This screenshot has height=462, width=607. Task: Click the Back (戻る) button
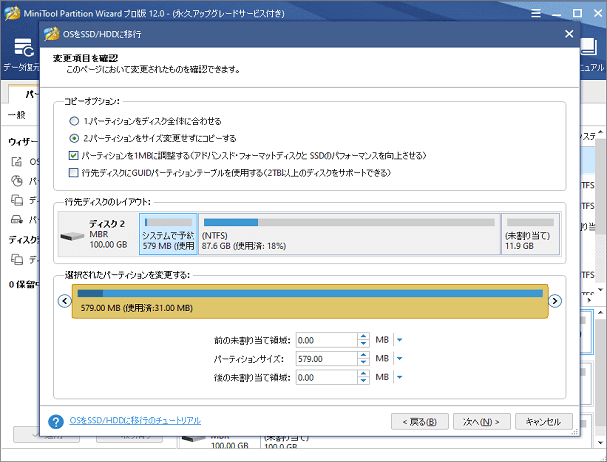(x=420, y=422)
